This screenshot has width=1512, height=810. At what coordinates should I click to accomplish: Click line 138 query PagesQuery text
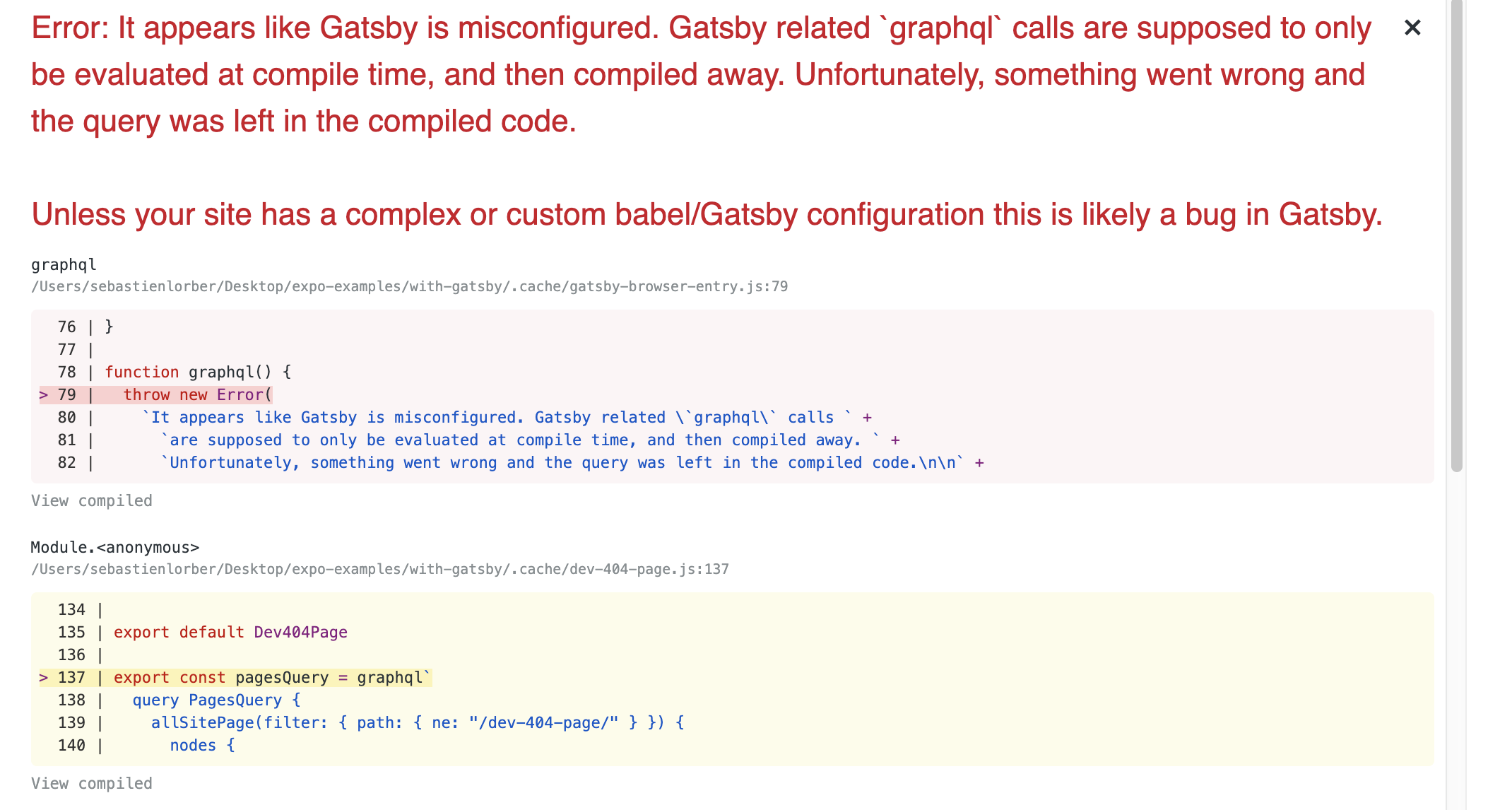tap(216, 700)
